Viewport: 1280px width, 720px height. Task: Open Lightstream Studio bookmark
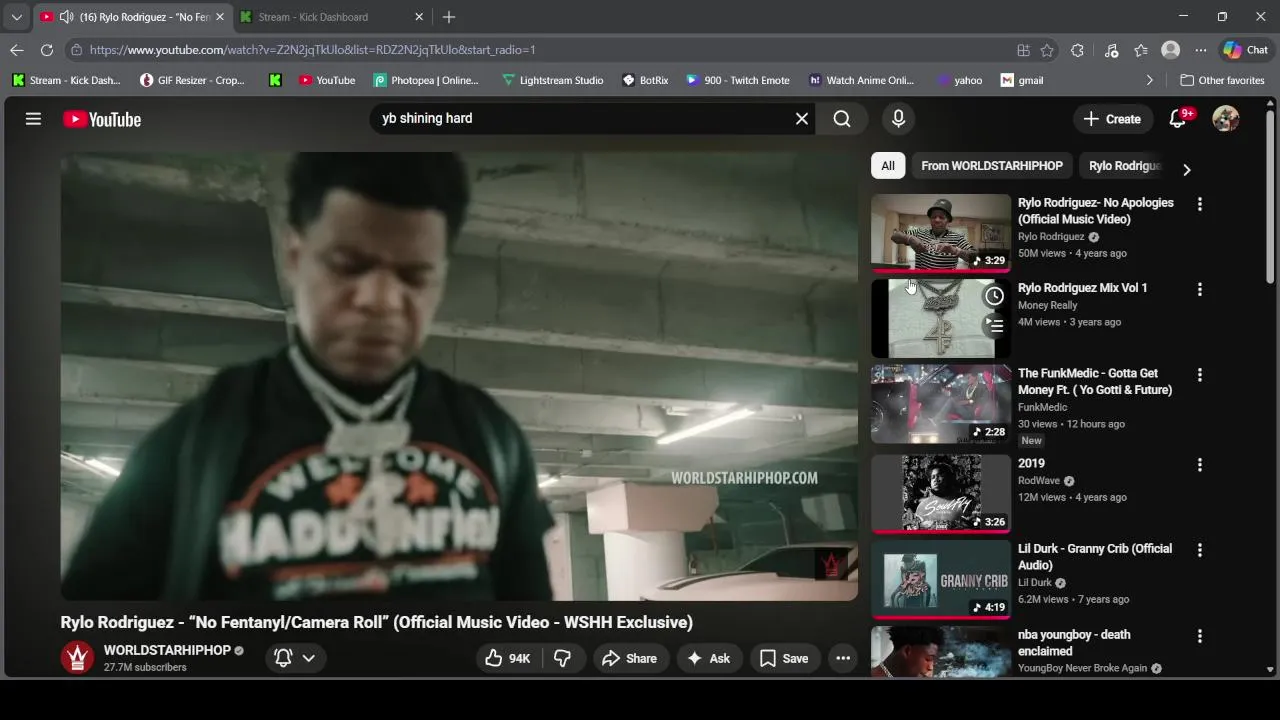click(552, 80)
